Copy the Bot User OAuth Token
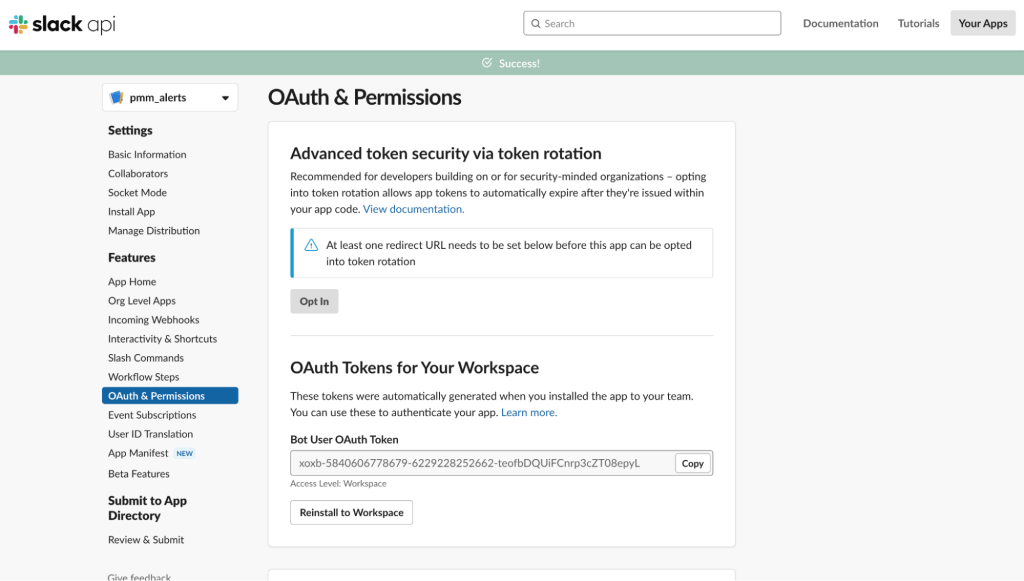Viewport: 1024px width, 581px height. coord(692,463)
